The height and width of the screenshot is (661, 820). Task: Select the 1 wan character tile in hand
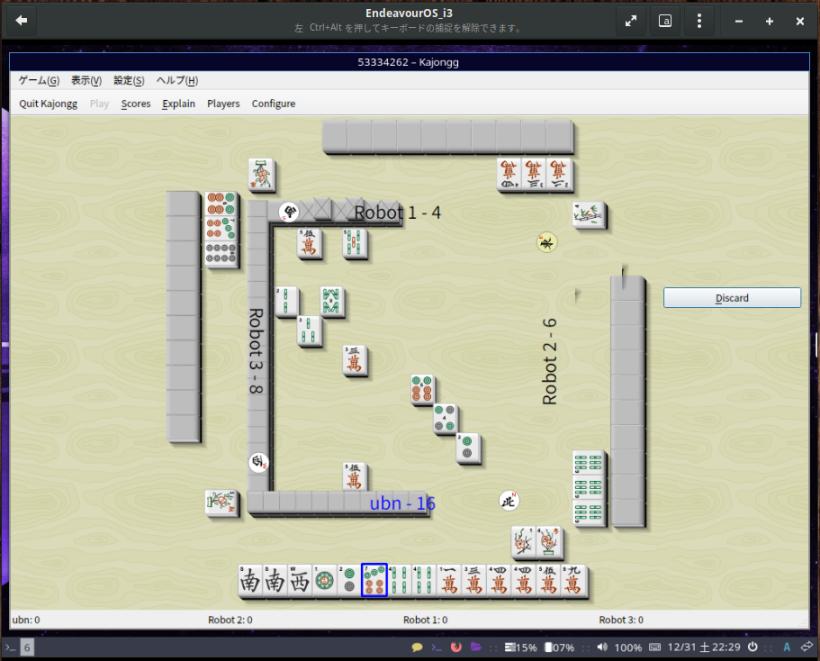point(449,580)
